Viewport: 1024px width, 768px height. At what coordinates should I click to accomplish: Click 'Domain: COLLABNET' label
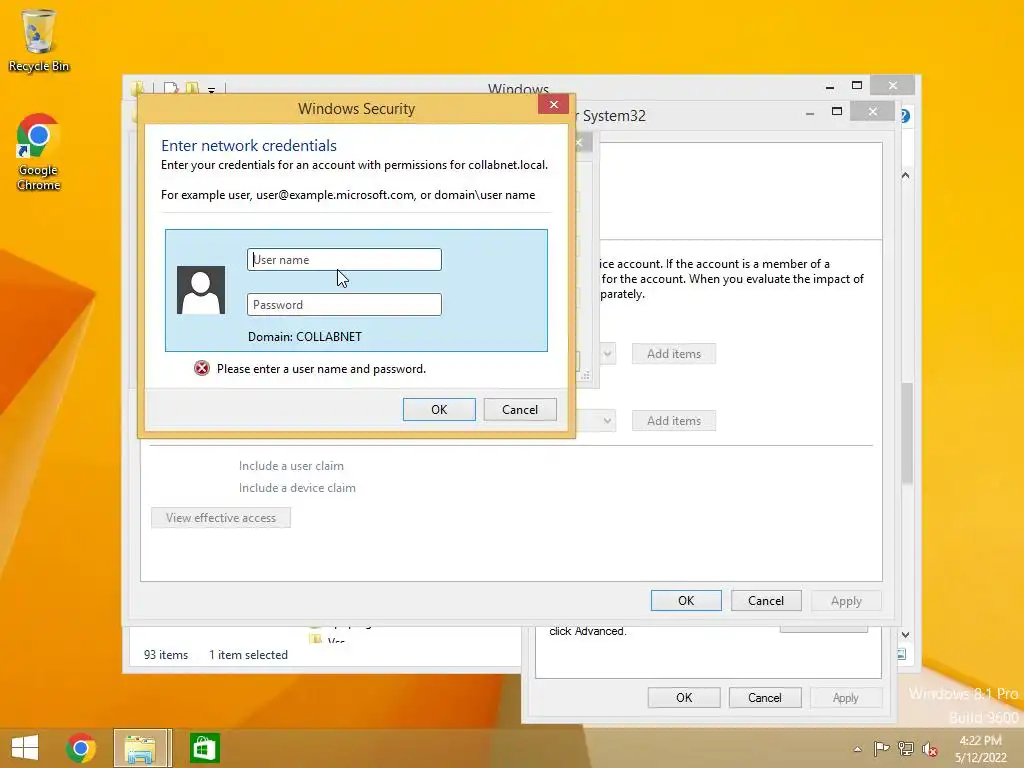pyautogui.click(x=304, y=336)
